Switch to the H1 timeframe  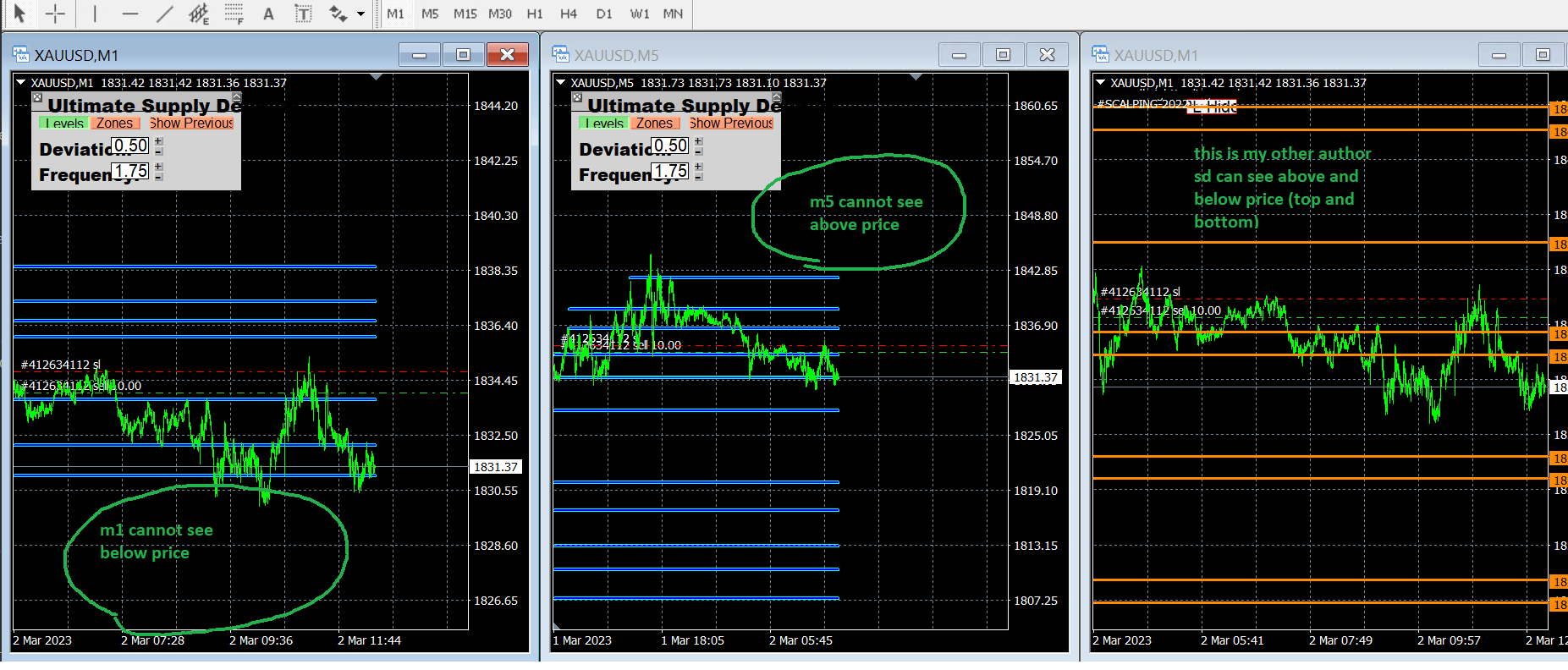[x=535, y=14]
